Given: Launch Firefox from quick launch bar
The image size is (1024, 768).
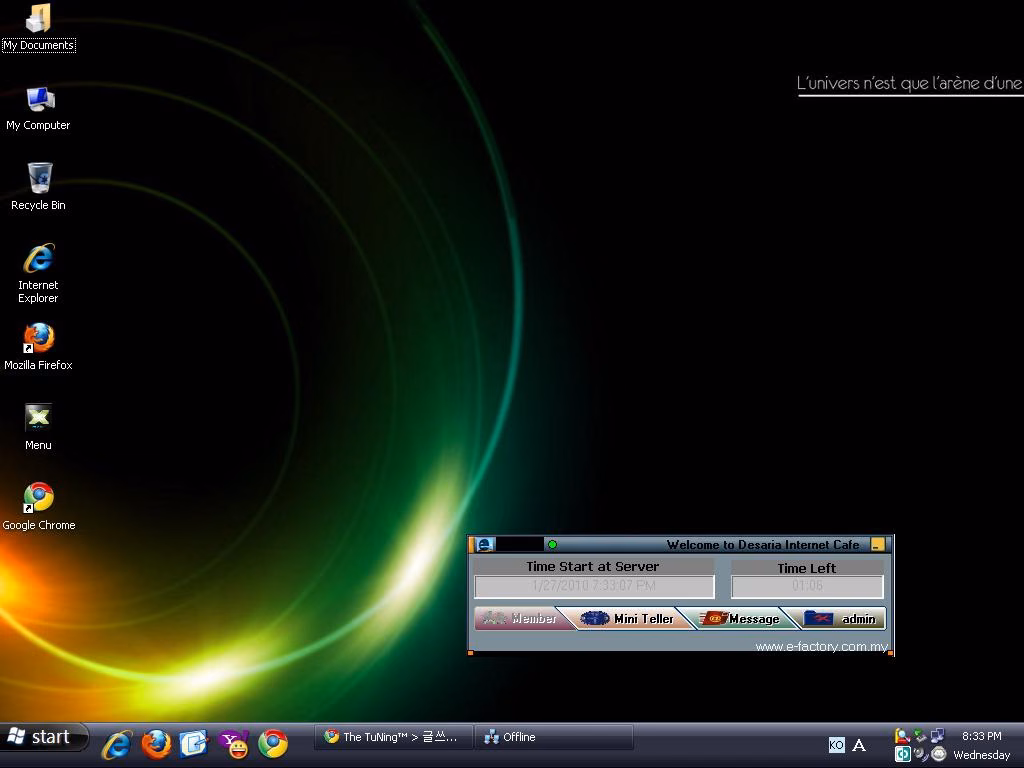Looking at the screenshot, I should 156,744.
